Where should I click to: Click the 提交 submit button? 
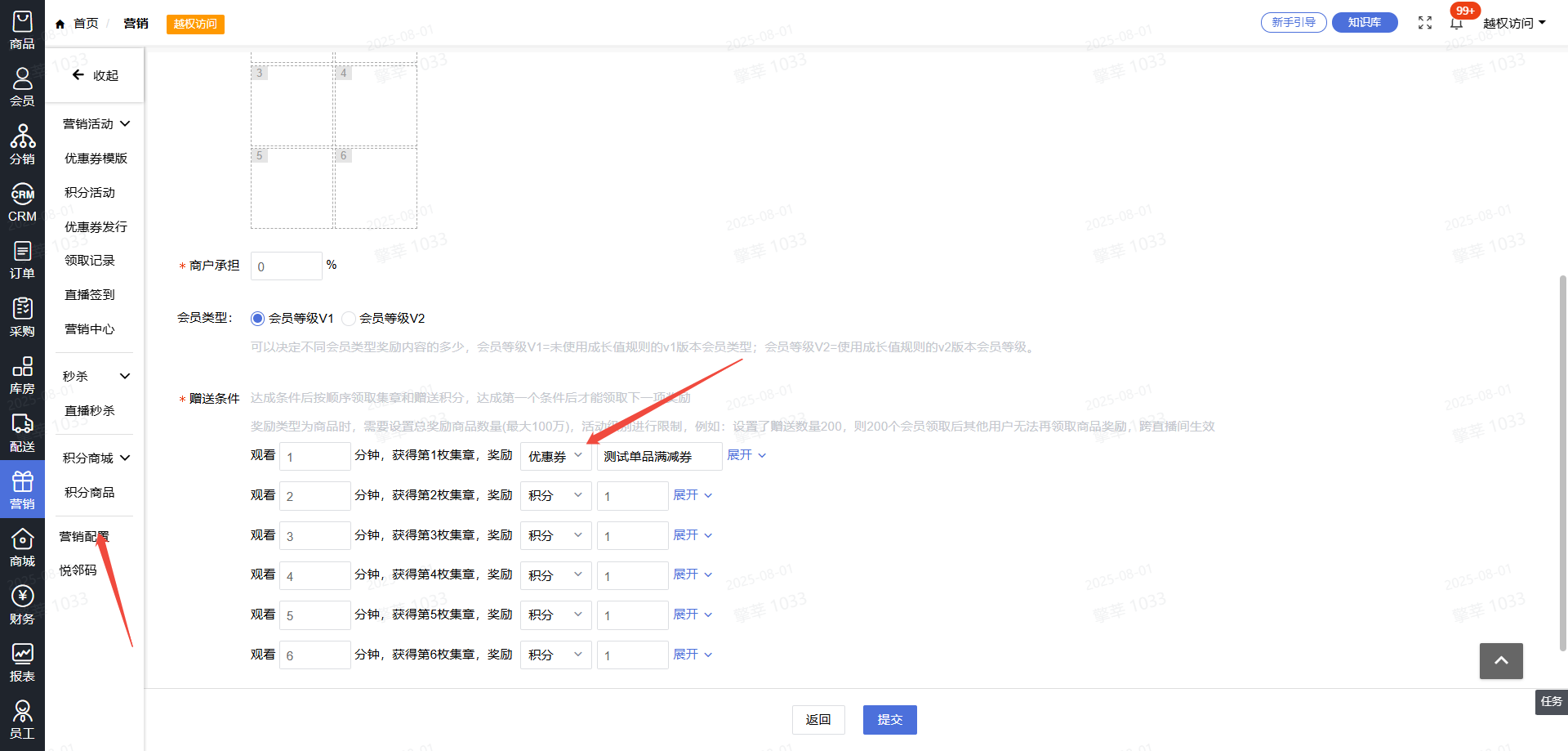[889, 720]
